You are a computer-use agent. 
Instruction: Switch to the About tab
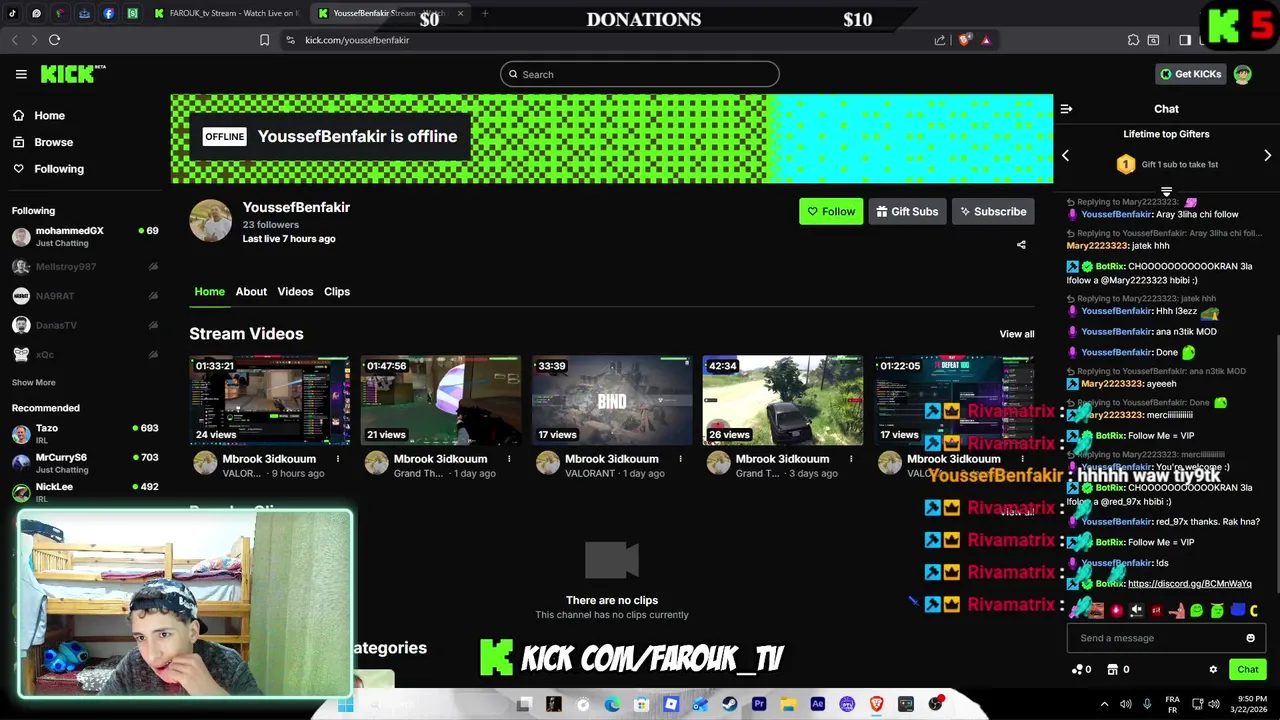(251, 291)
